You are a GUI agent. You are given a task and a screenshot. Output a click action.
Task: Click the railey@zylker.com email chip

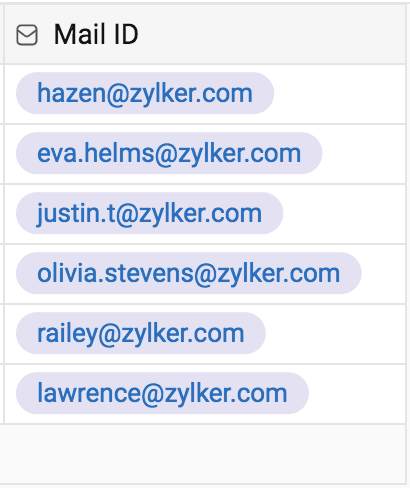(141, 333)
